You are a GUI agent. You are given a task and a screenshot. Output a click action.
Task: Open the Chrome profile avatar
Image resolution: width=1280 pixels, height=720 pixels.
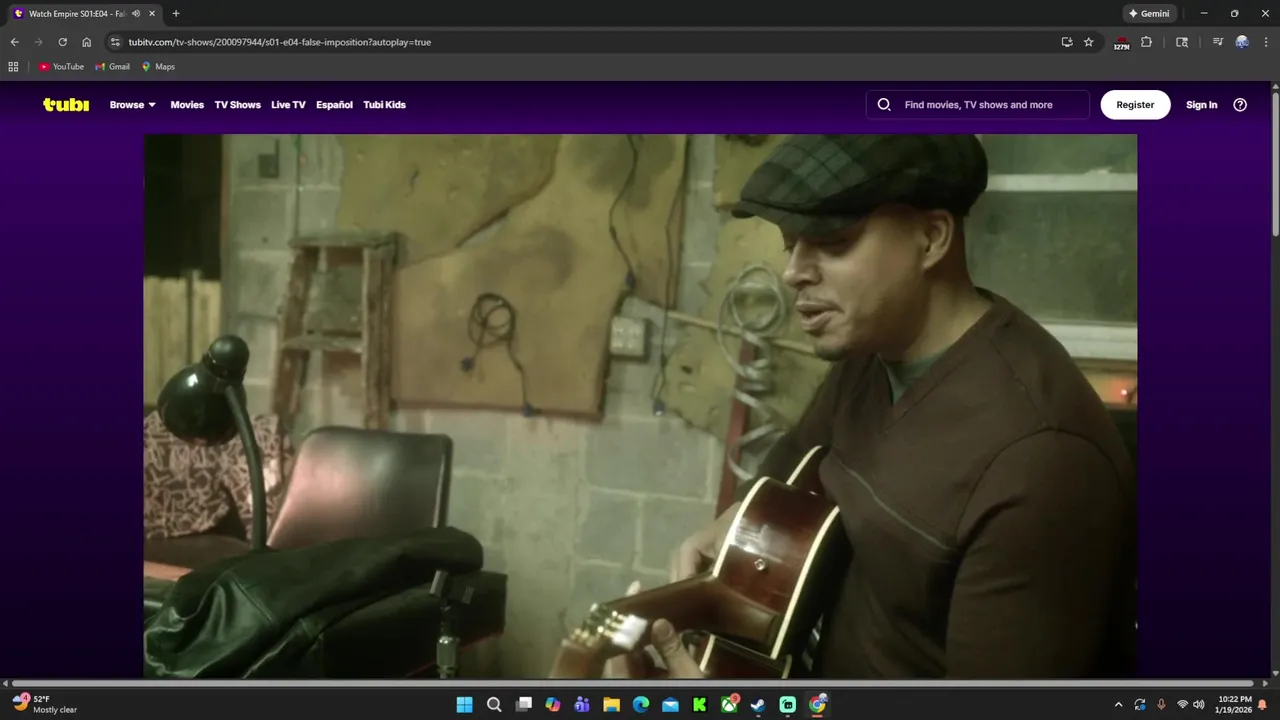pos(1242,42)
